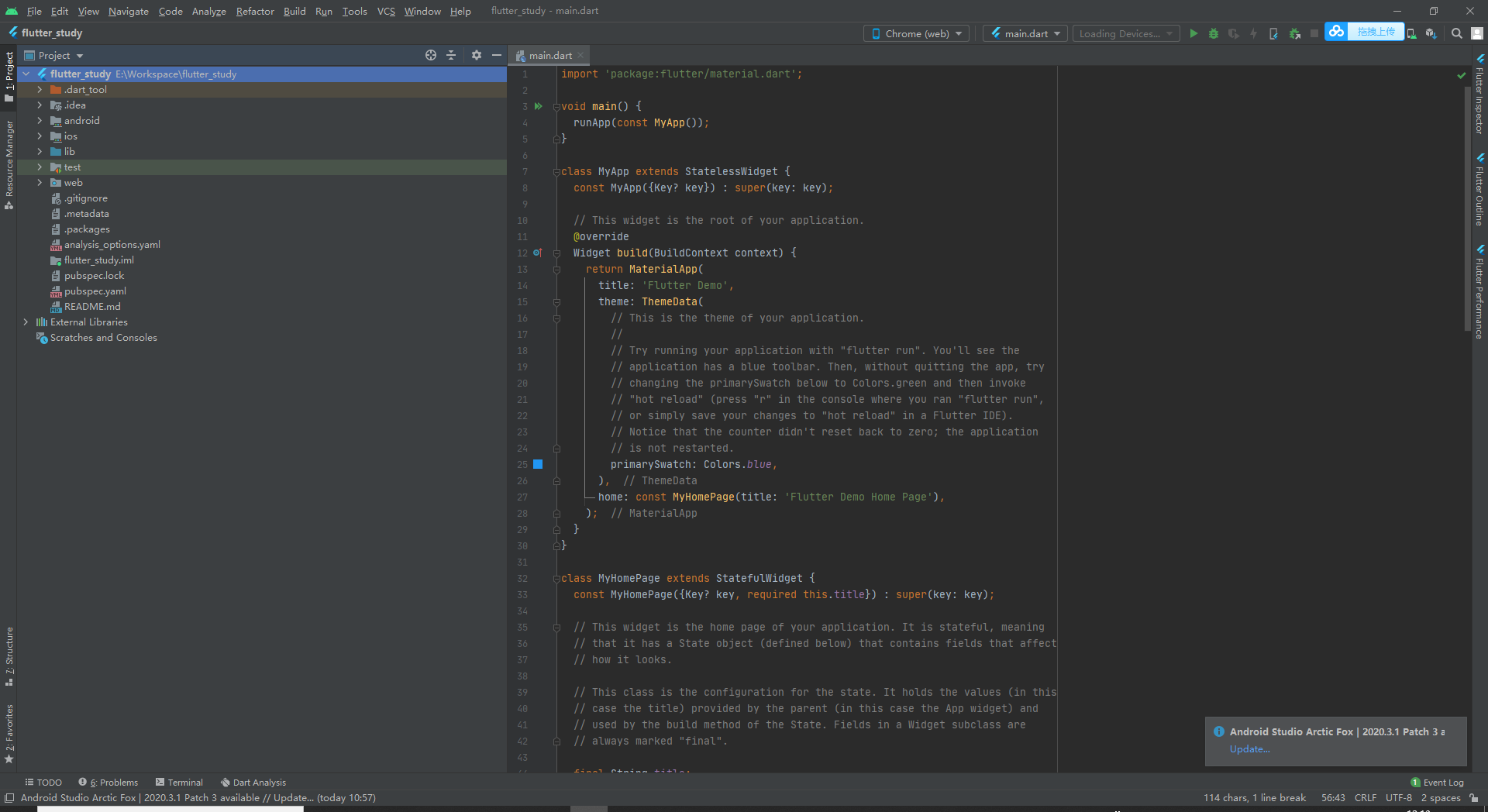
Task: Click Update link in notification popup
Action: point(1249,749)
